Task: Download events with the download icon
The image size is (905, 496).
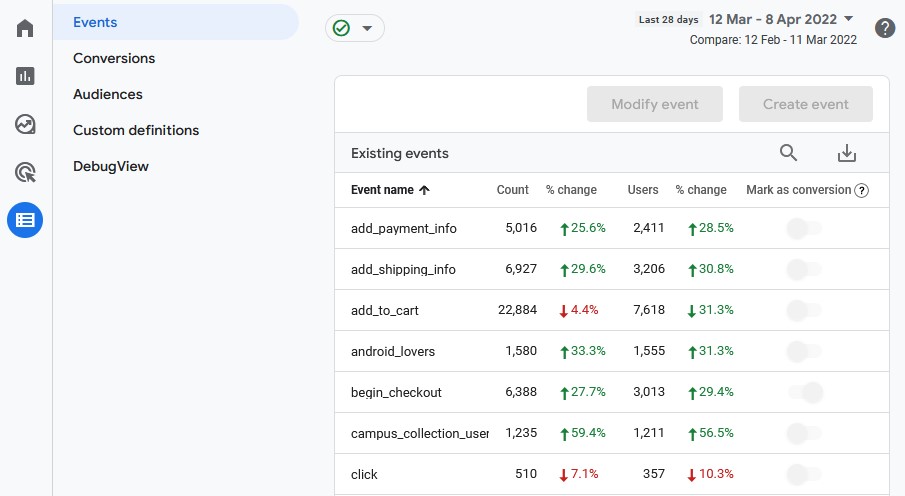Action: (x=847, y=153)
